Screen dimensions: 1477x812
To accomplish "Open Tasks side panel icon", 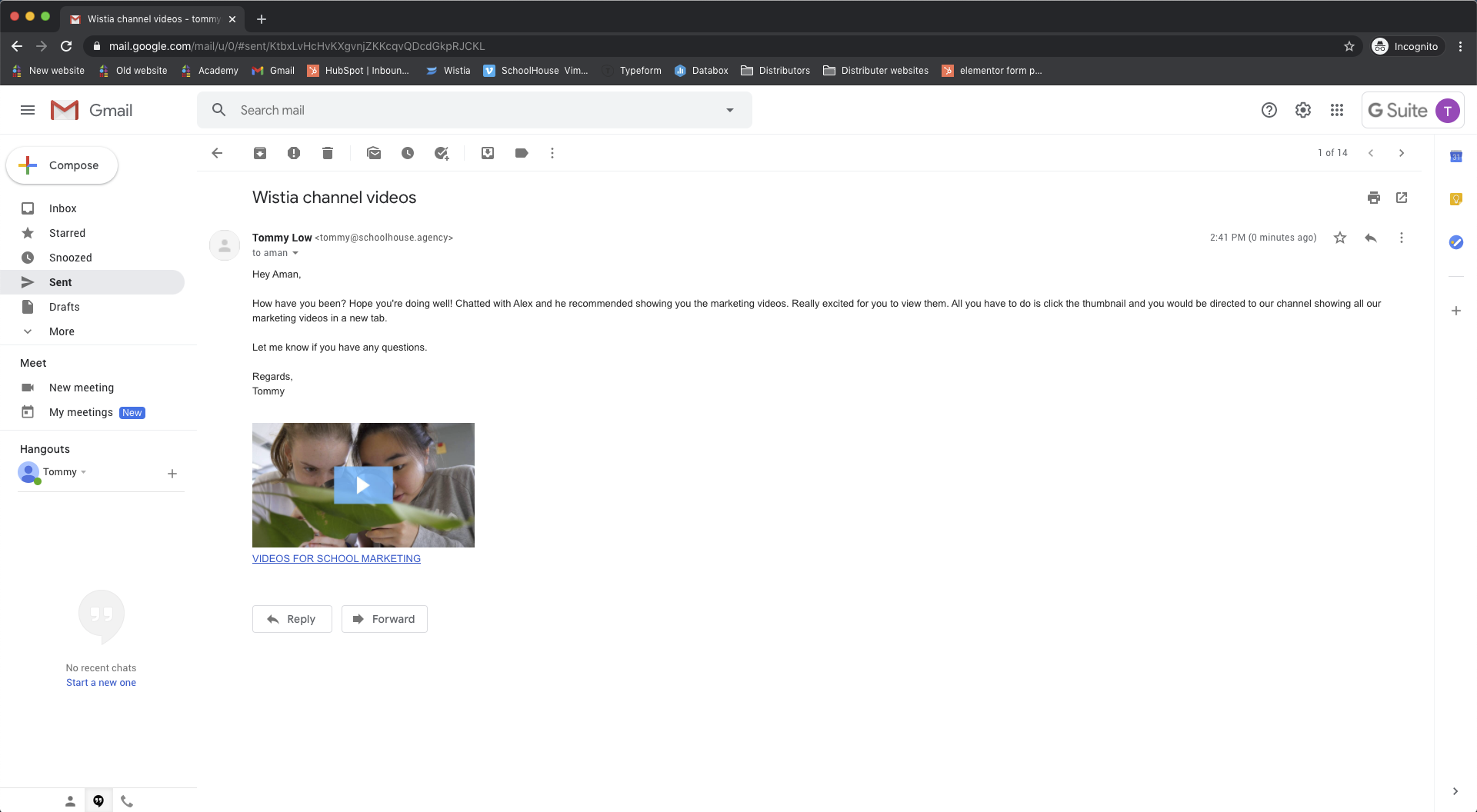I will (x=1456, y=242).
